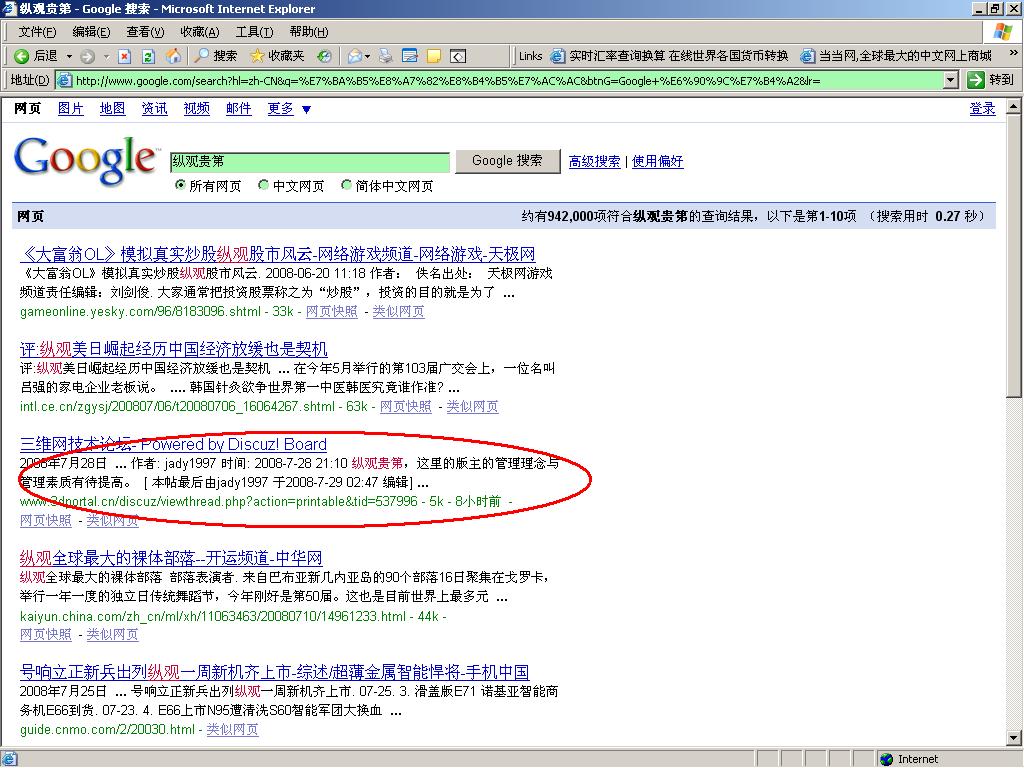Open the 号响立正新兵出列 result link
This screenshot has height=768, width=1024.
point(274,672)
